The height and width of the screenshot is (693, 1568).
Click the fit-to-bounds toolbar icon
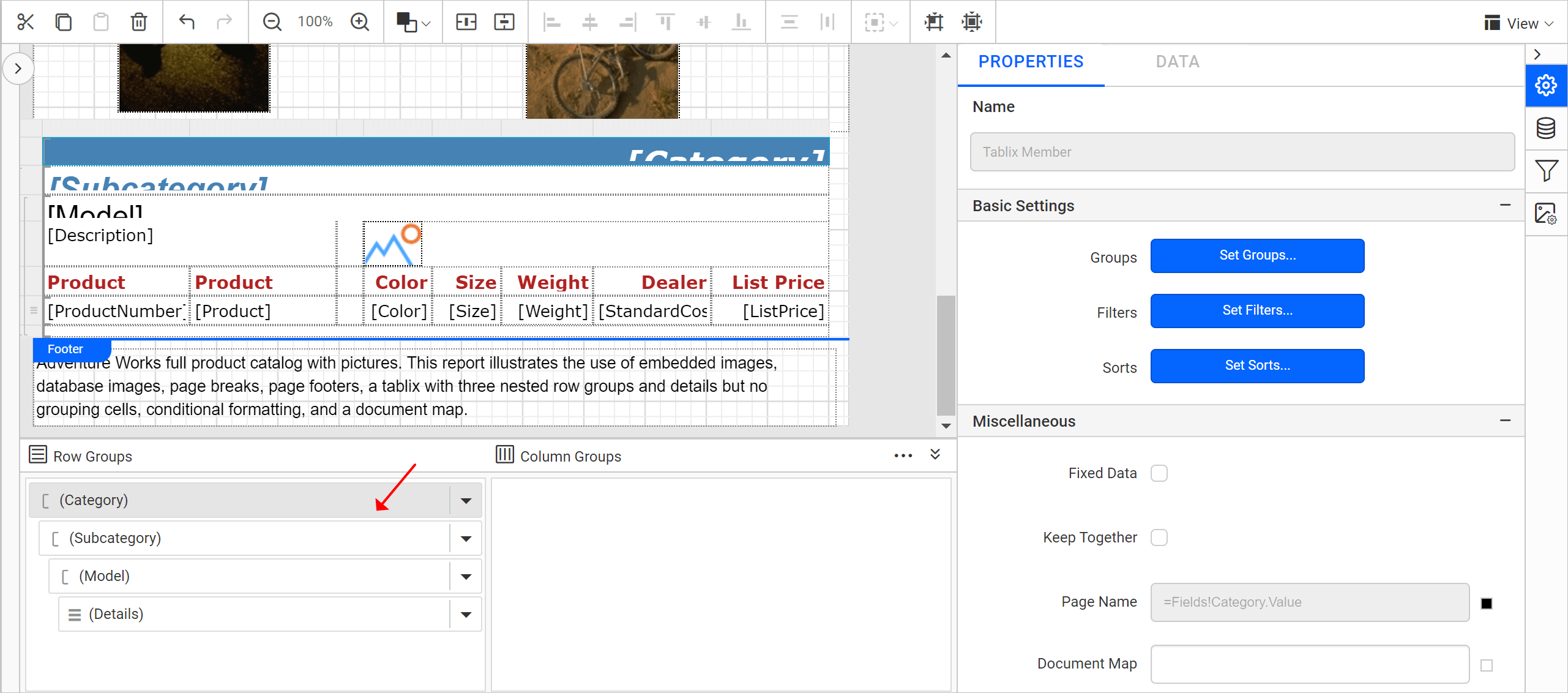click(x=934, y=22)
